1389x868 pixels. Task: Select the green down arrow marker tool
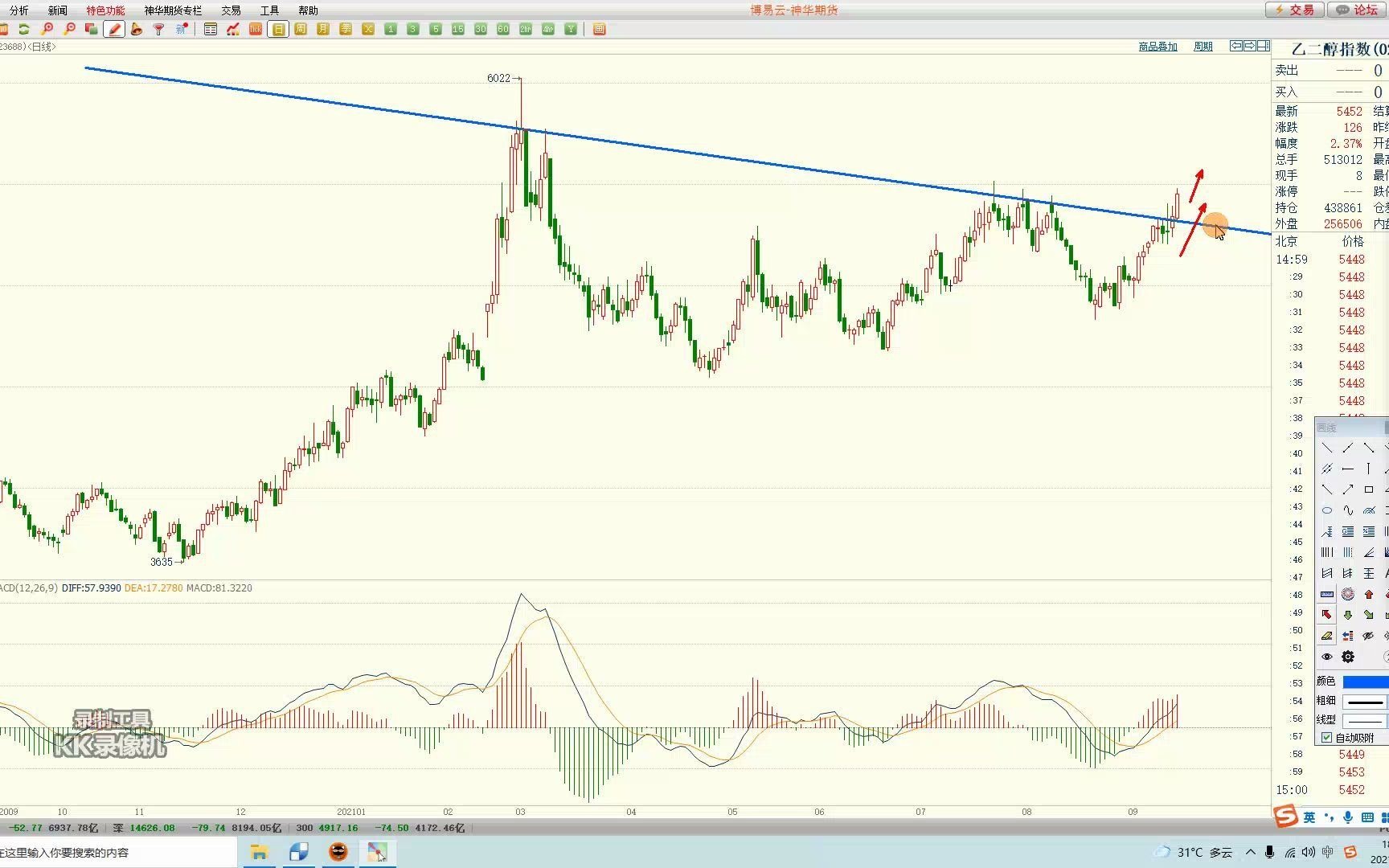click(x=1348, y=615)
